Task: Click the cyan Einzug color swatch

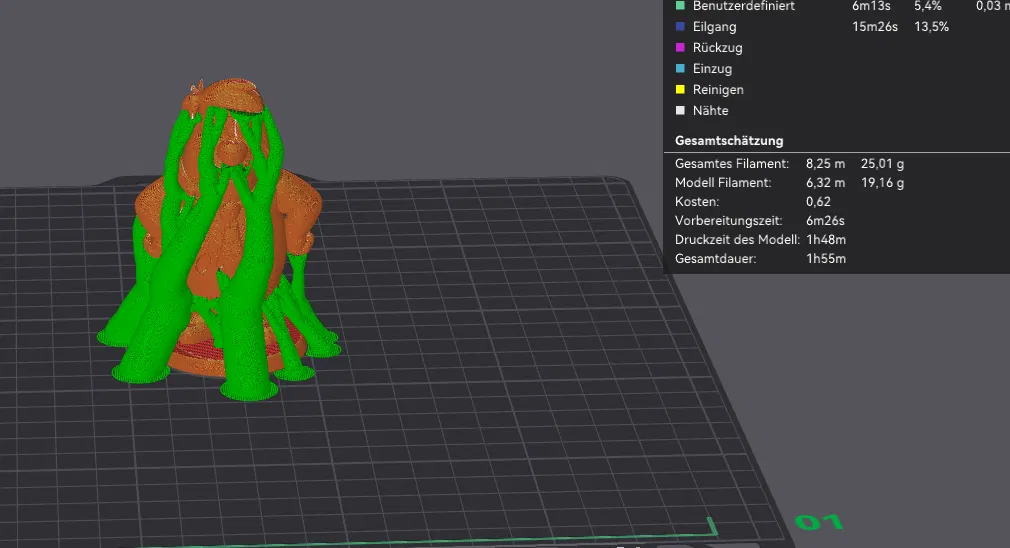Action: click(680, 68)
